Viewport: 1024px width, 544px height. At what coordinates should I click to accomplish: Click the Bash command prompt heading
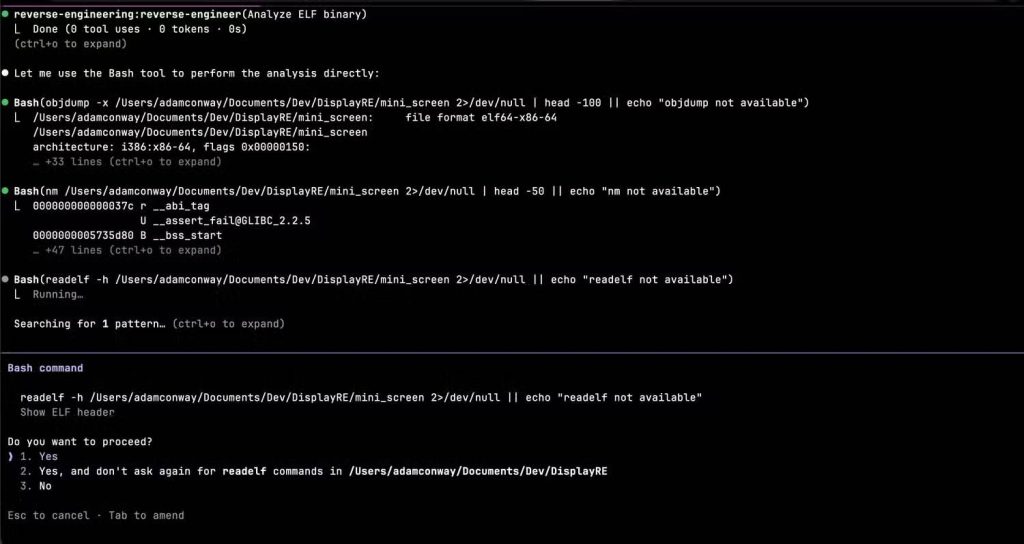point(45,368)
